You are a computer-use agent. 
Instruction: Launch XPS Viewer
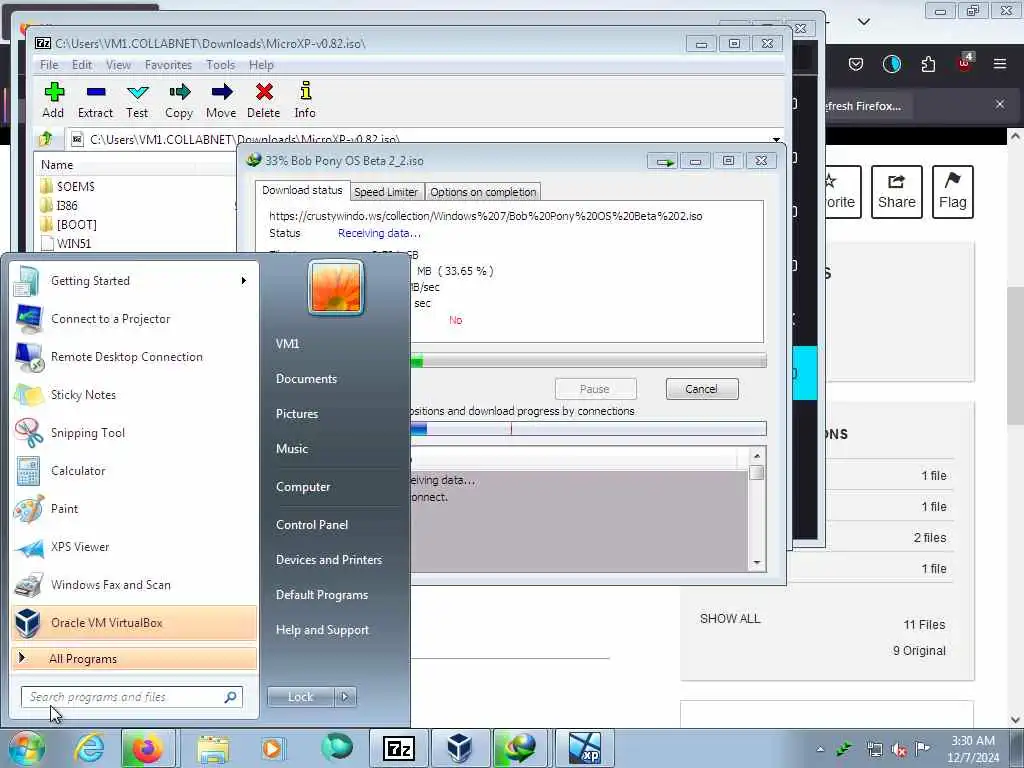click(x=134, y=547)
